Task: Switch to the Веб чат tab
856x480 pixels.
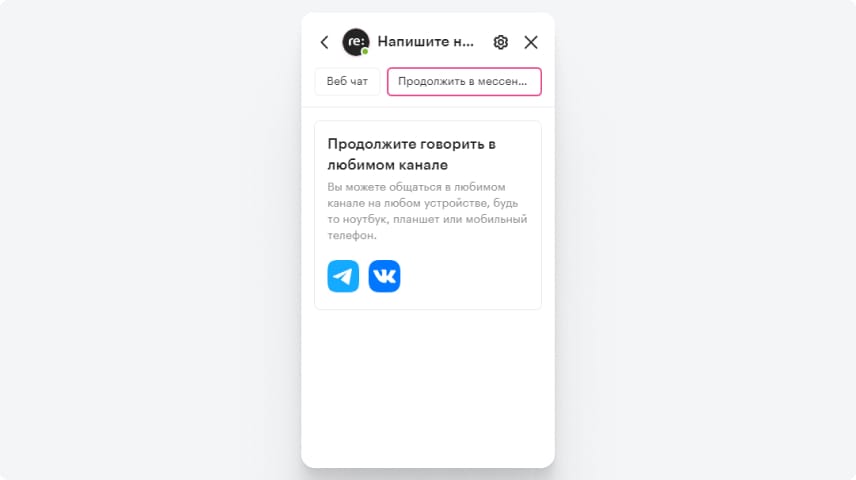Action: coord(347,81)
